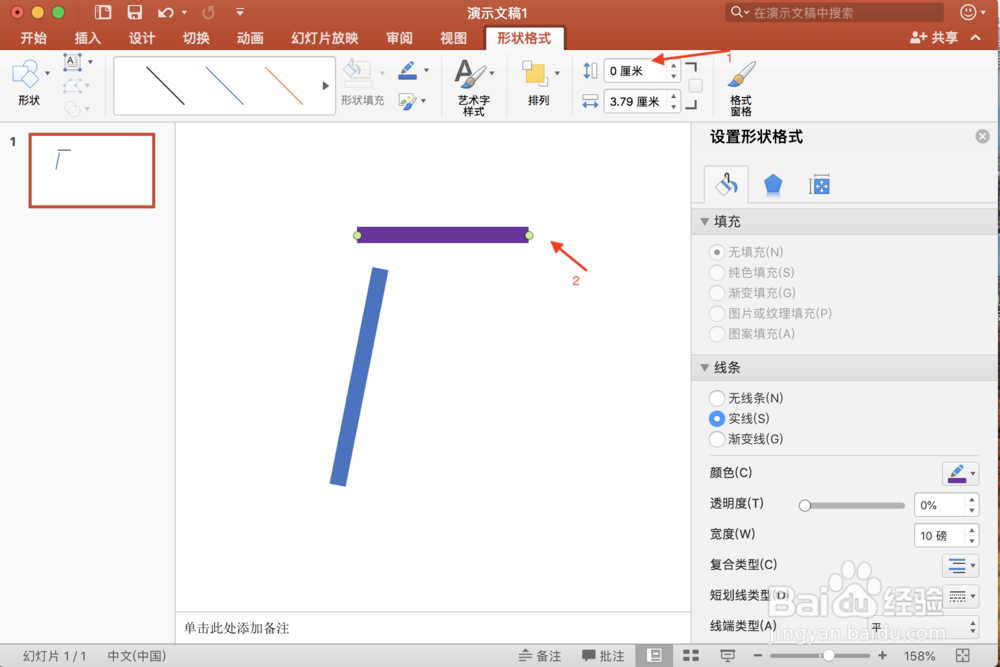Open the Design (设计) tab
This screenshot has width=1000, height=667.
pos(142,38)
